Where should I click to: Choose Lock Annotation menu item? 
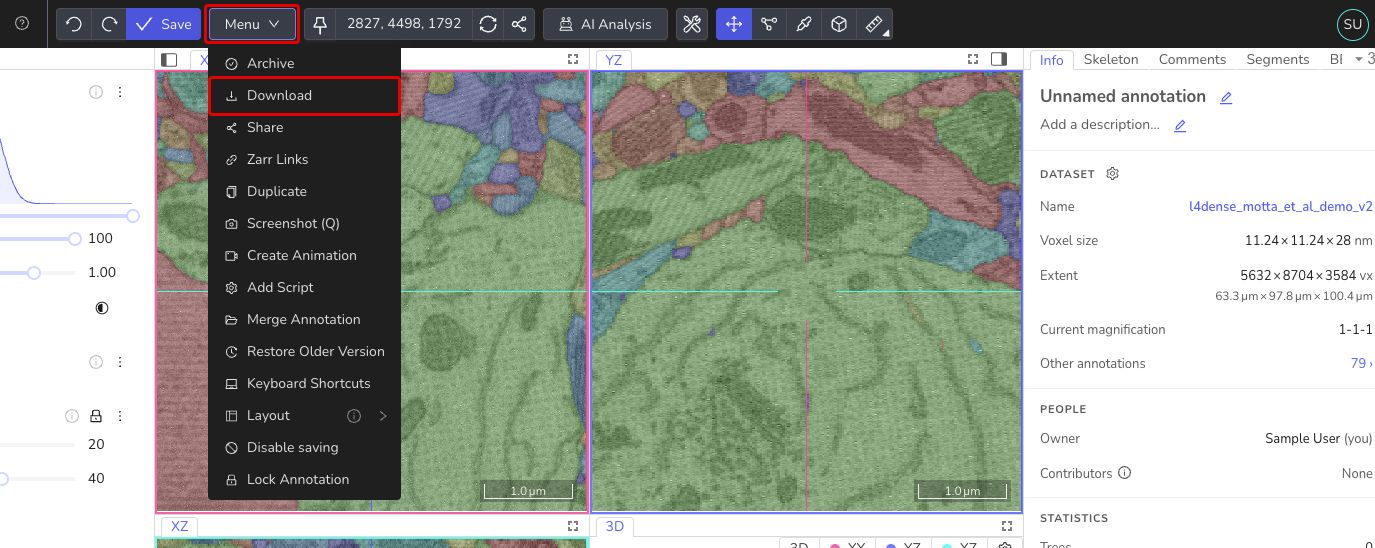pos(304,479)
